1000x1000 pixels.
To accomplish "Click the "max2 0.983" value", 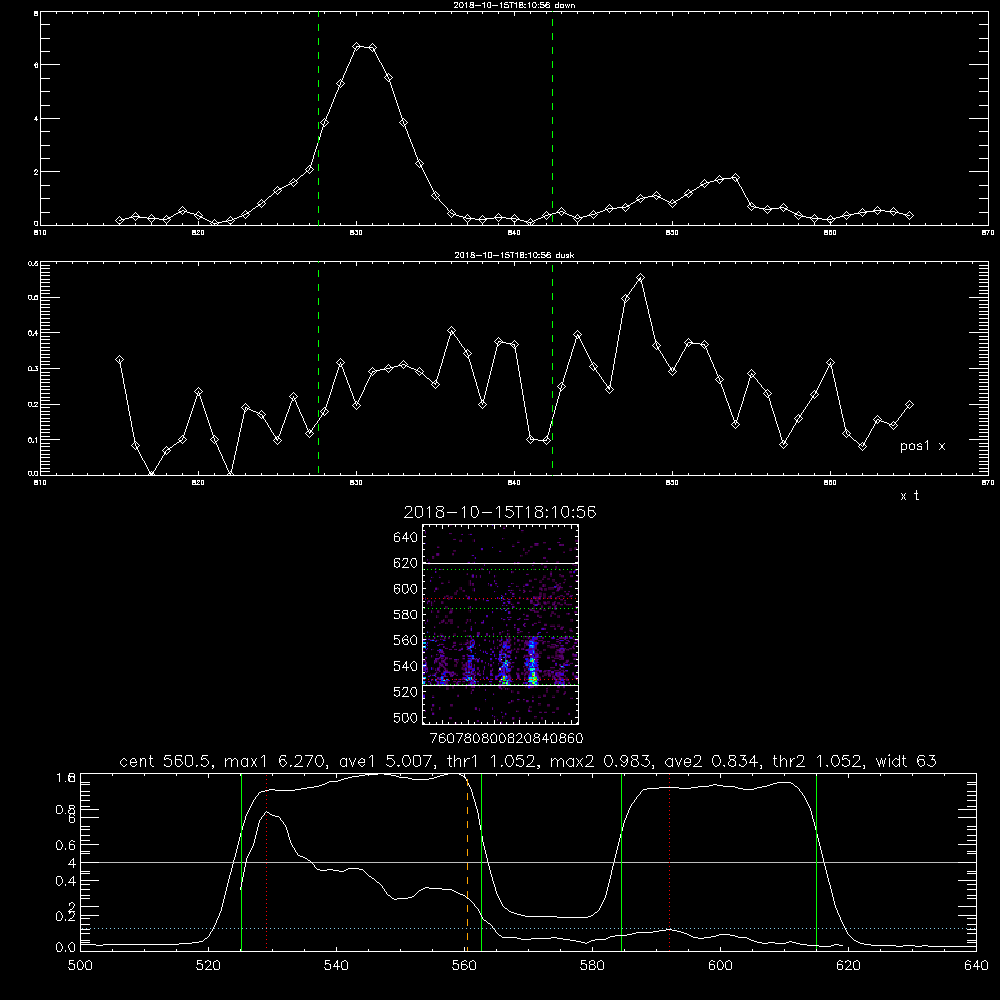I will pos(601,761).
